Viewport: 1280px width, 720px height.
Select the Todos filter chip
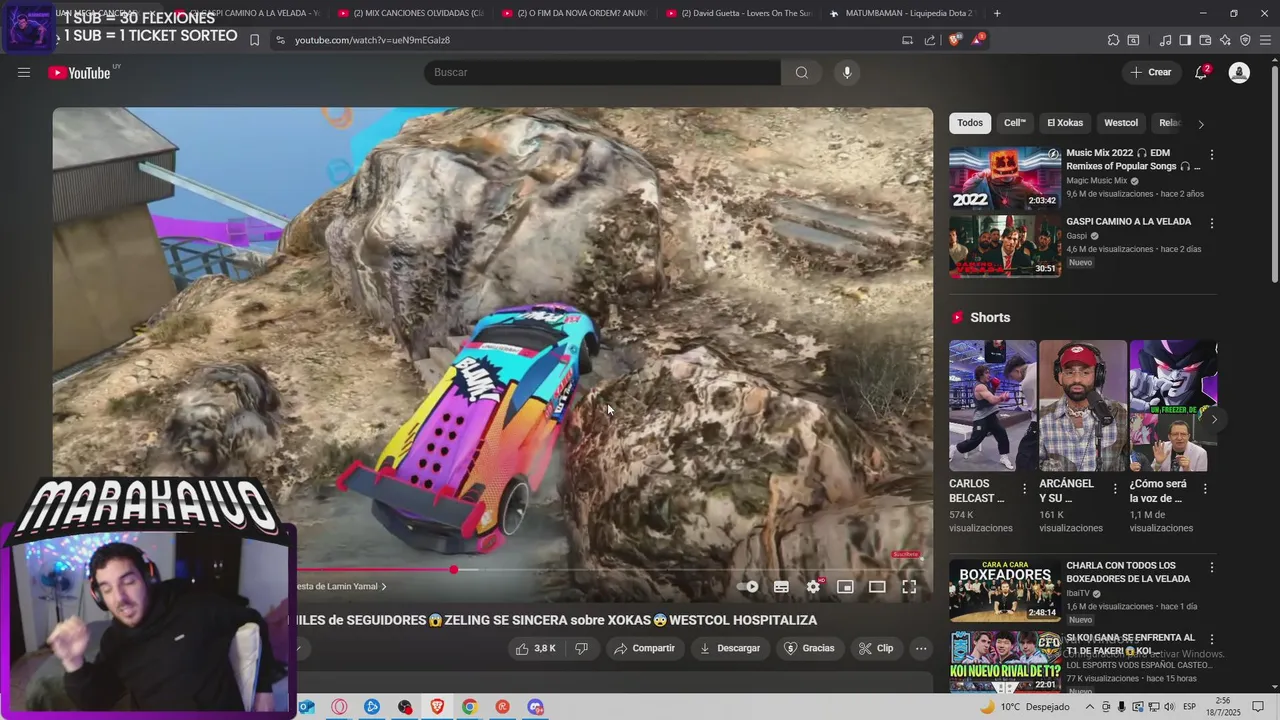point(970,123)
